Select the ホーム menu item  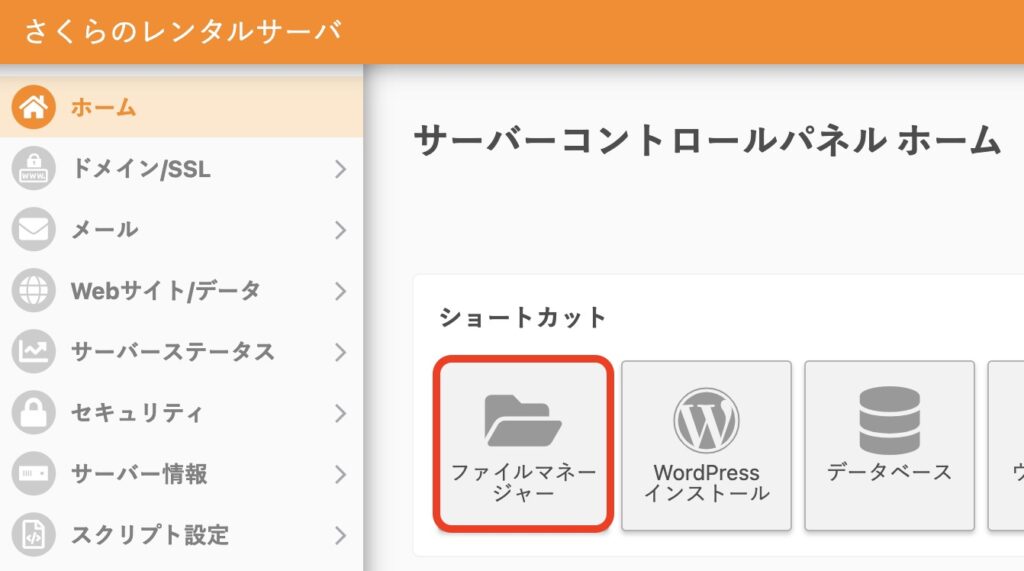[x=181, y=107]
